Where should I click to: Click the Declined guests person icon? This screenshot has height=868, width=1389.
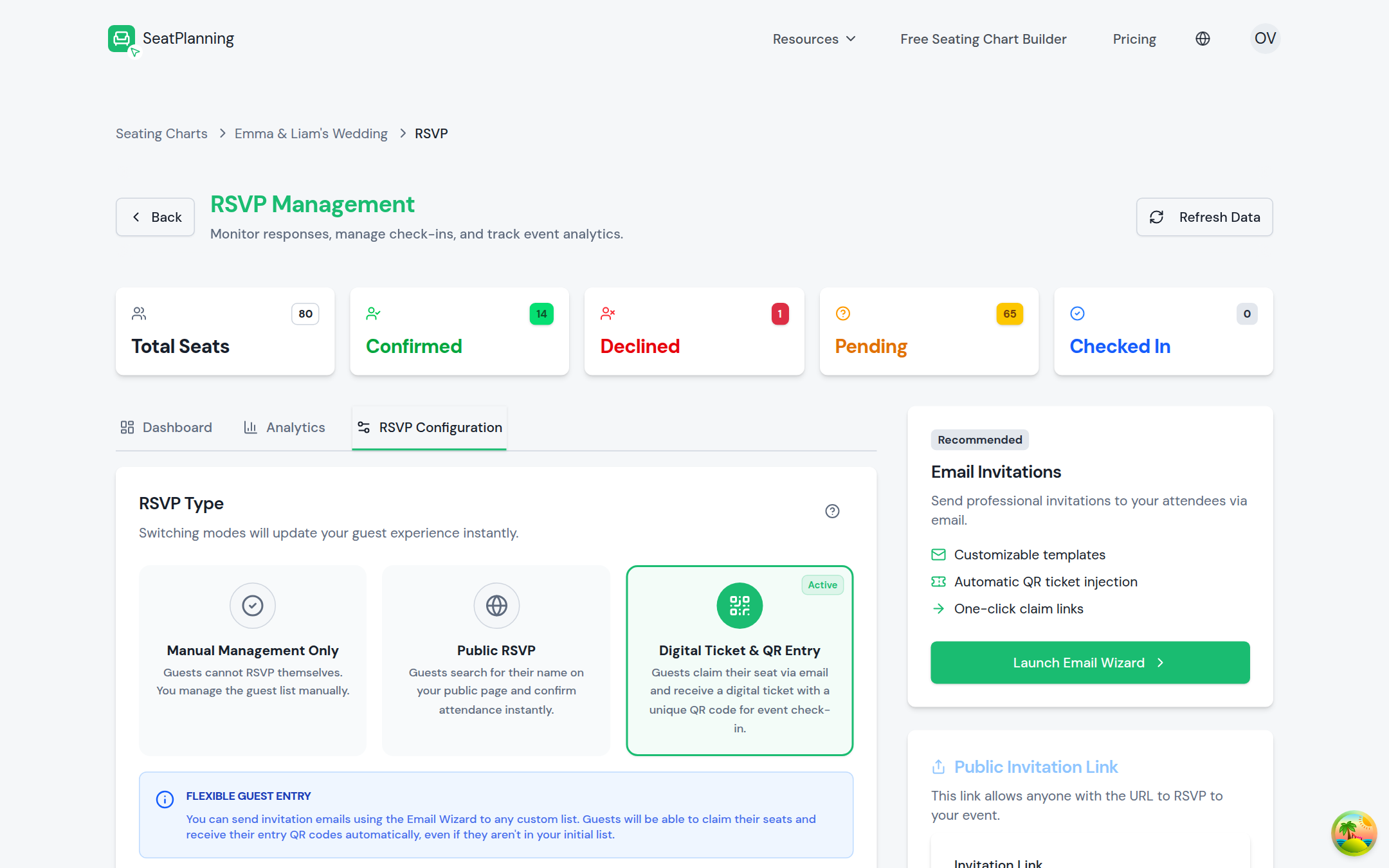[x=608, y=314]
